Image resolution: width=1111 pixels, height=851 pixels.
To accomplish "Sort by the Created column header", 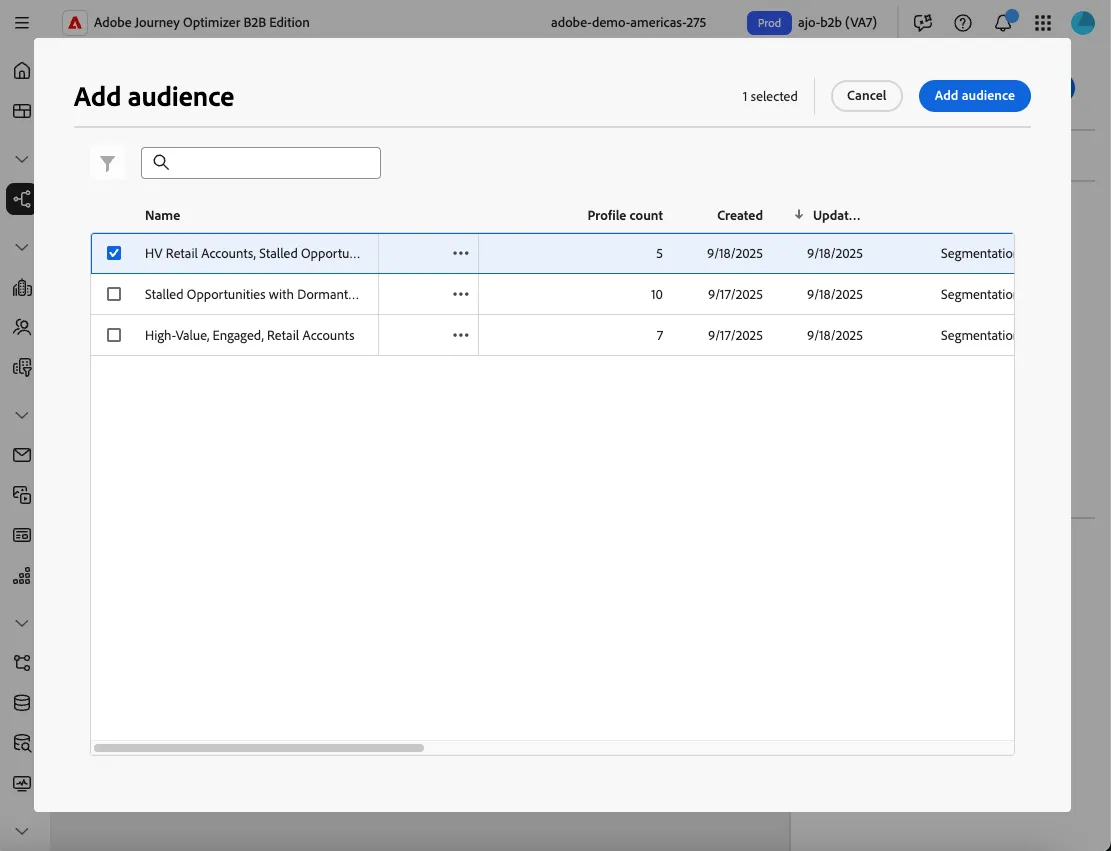I will 740,215.
